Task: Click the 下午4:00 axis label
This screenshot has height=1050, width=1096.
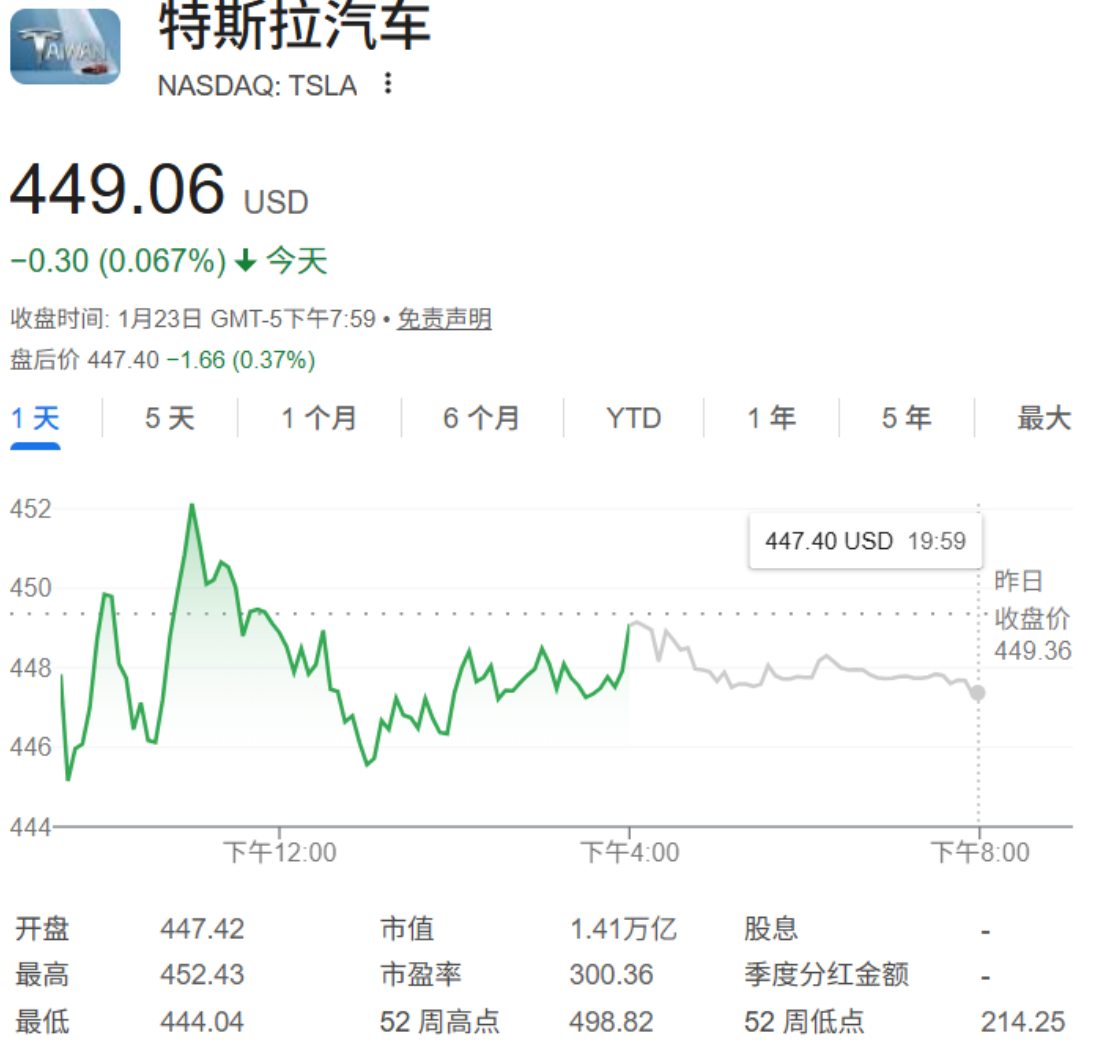Action: [630, 853]
